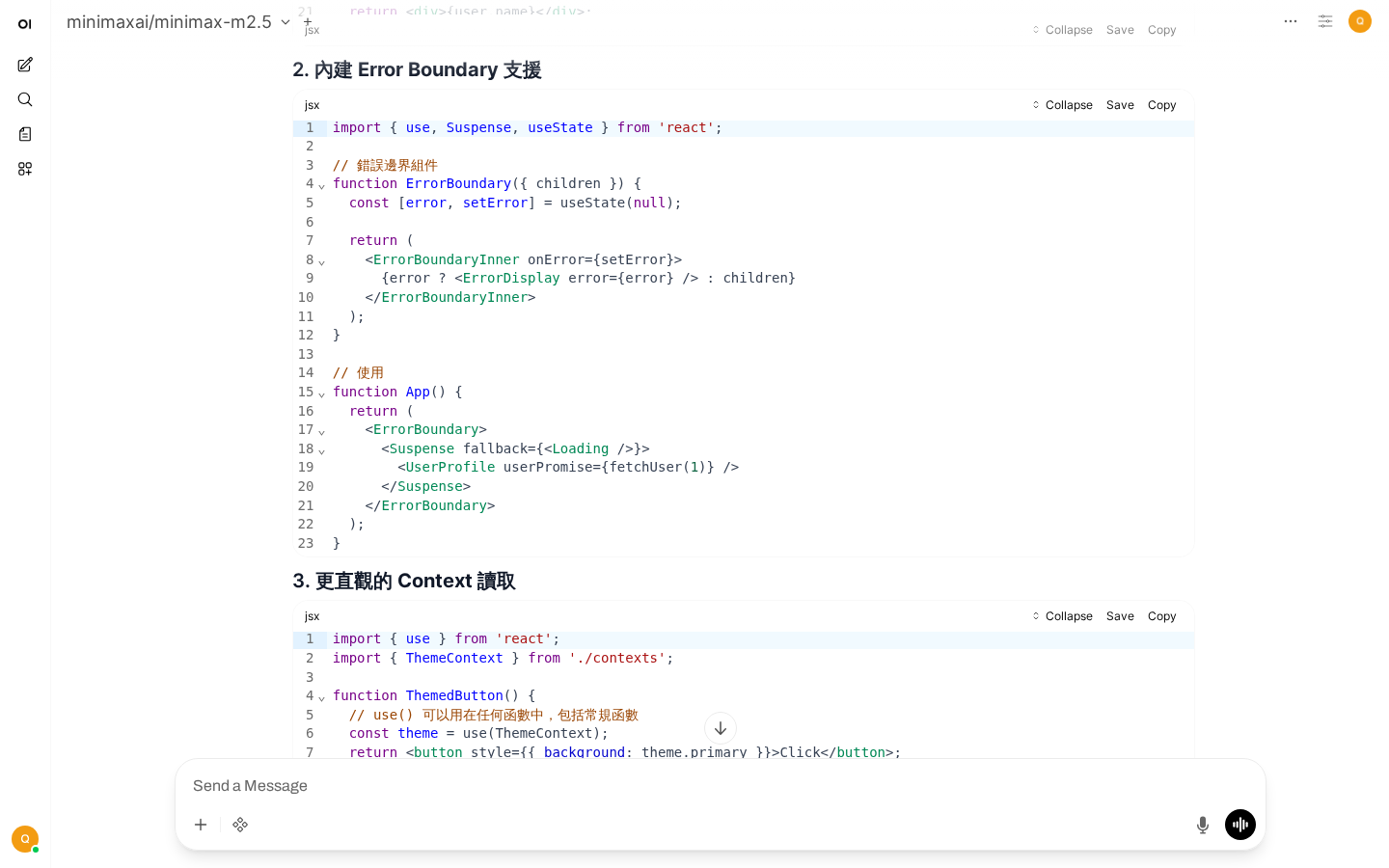Image resolution: width=1389 pixels, height=868 pixels.
Task: Fold the App function at line 15
Action: point(321,393)
